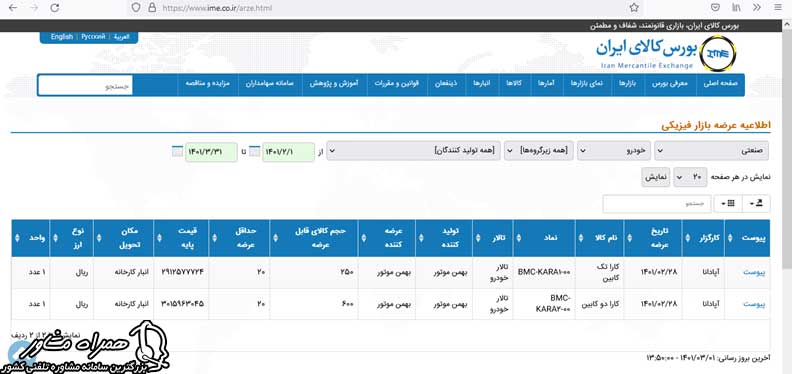This screenshot has width=794, height=374.
Task: Open the آمارها menu item
Action: click(x=546, y=84)
